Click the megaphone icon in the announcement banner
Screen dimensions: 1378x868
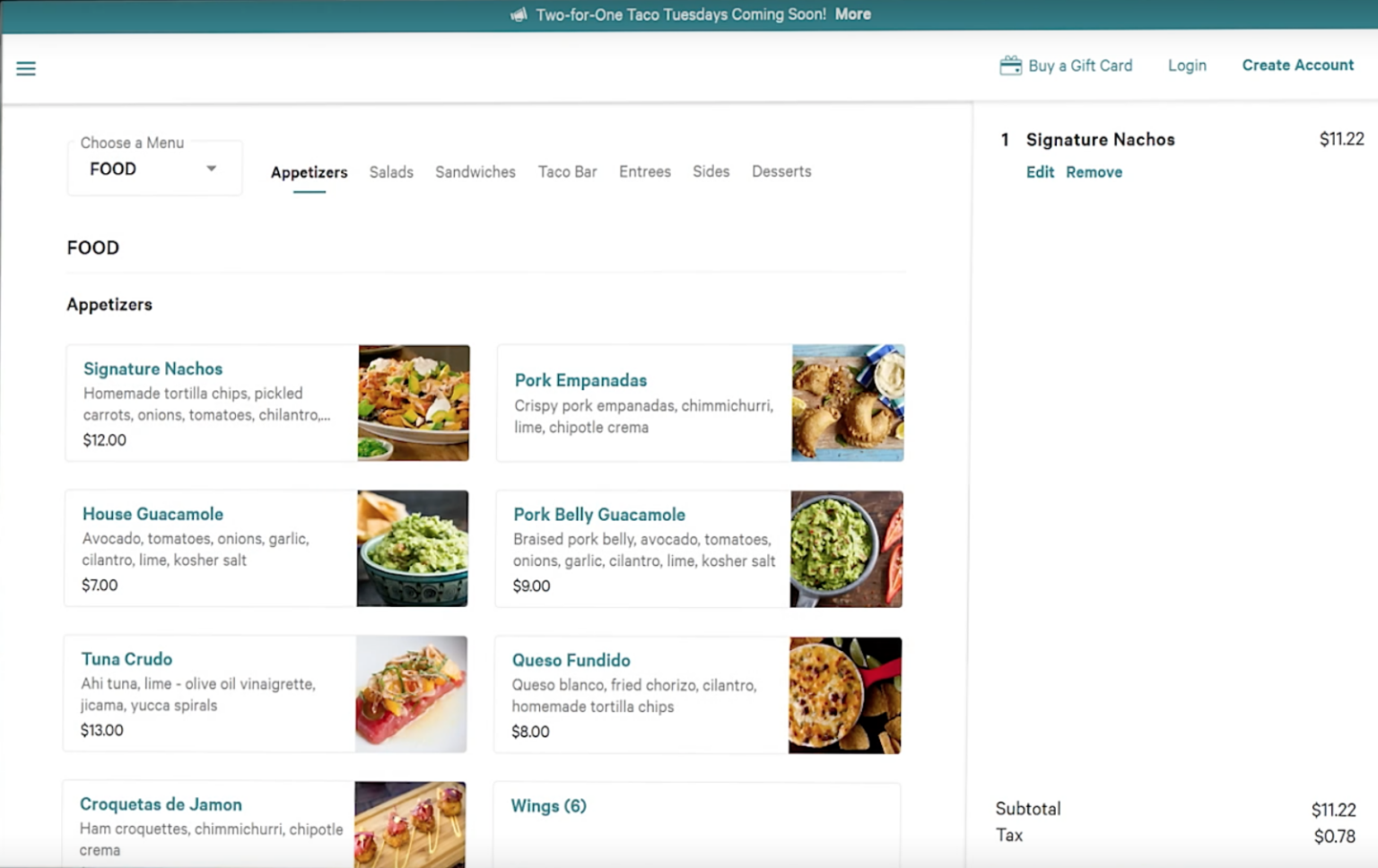(519, 13)
